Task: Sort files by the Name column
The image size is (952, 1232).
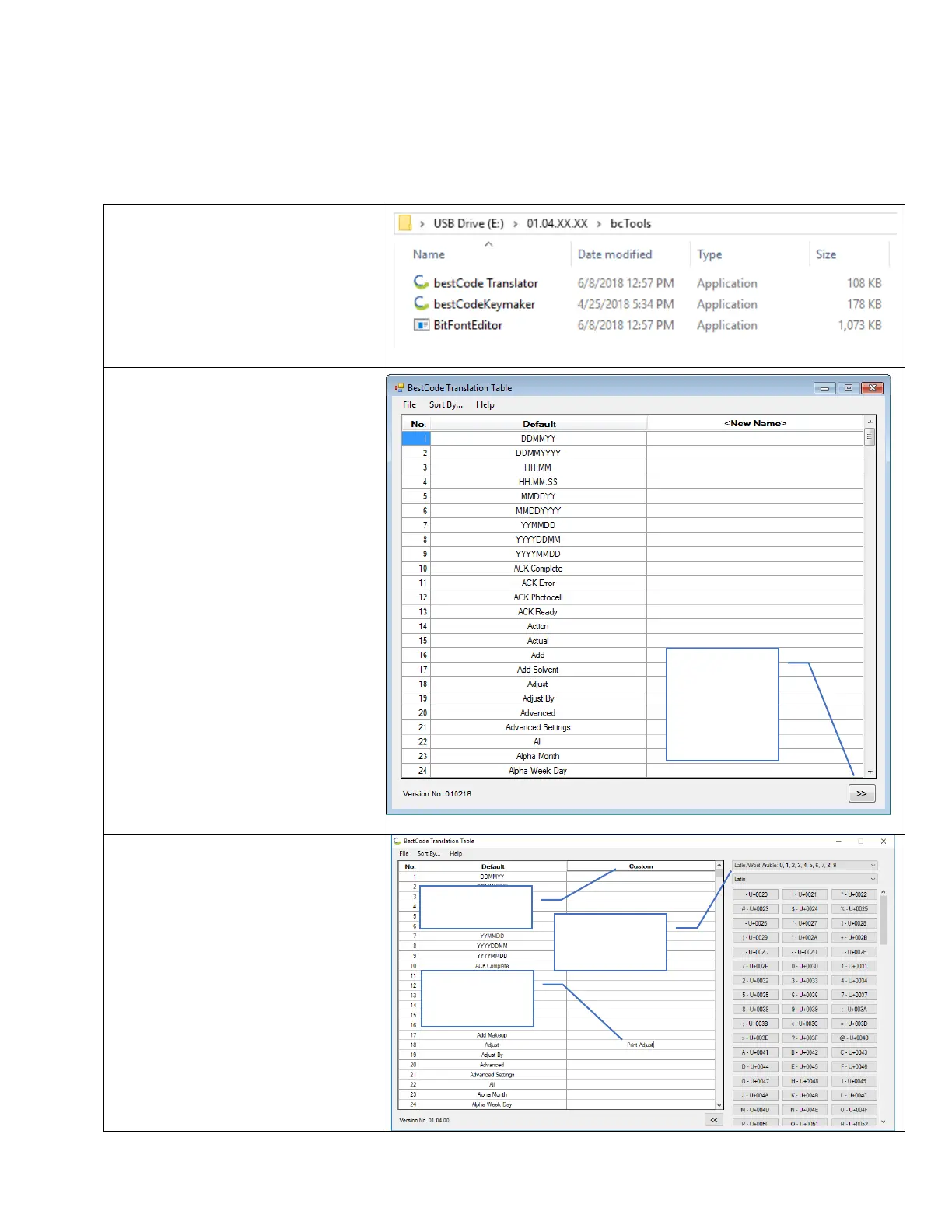Action: (x=429, y=254)
